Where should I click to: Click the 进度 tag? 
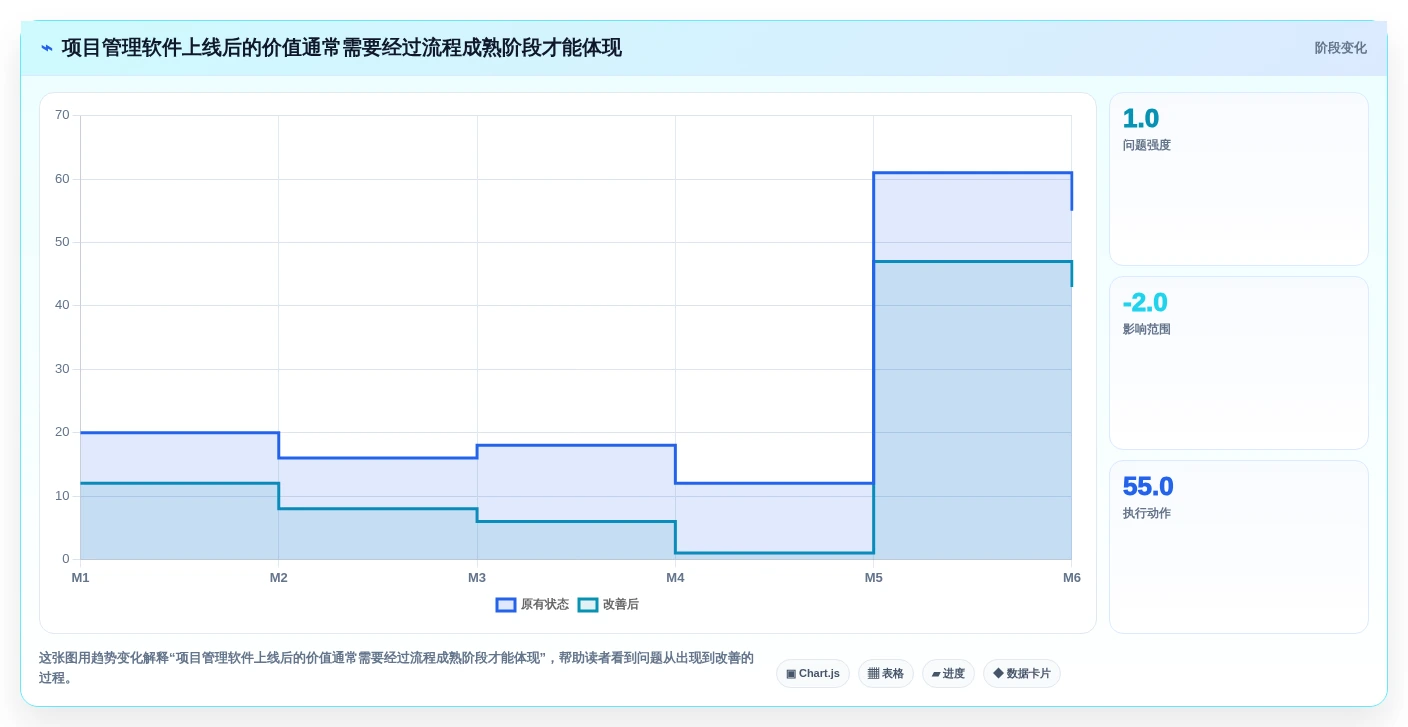click(948, 673)
